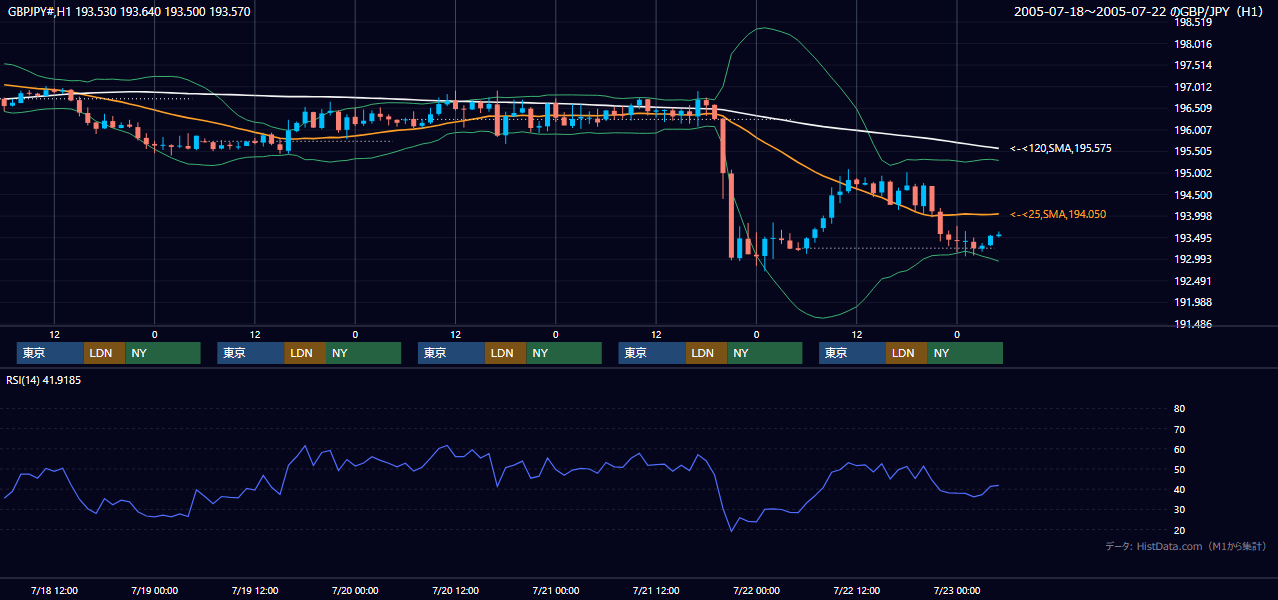Viewport: 1278px width, 600px height.
Task: Select the last LDN session block, rightmost set
Action: [x=906, y=353]
